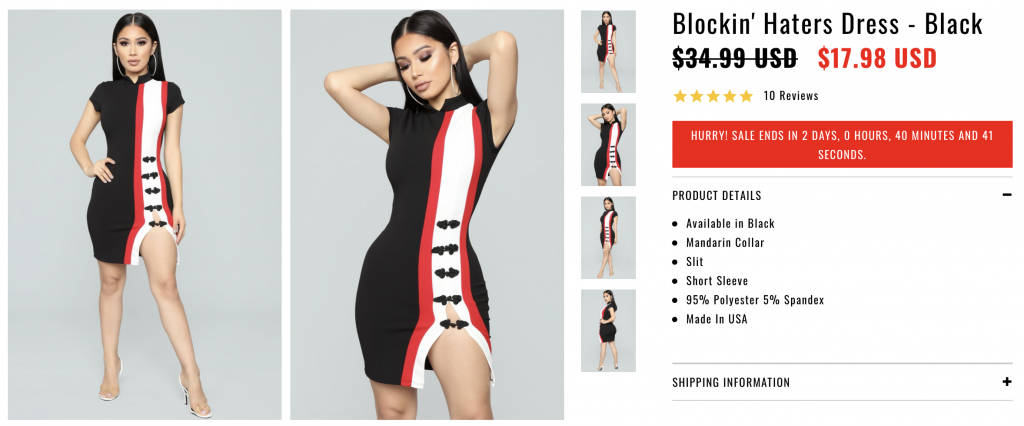Select the first dress thumbnail
This screenshot has width=1024, height=426.
tap(608, 52)
